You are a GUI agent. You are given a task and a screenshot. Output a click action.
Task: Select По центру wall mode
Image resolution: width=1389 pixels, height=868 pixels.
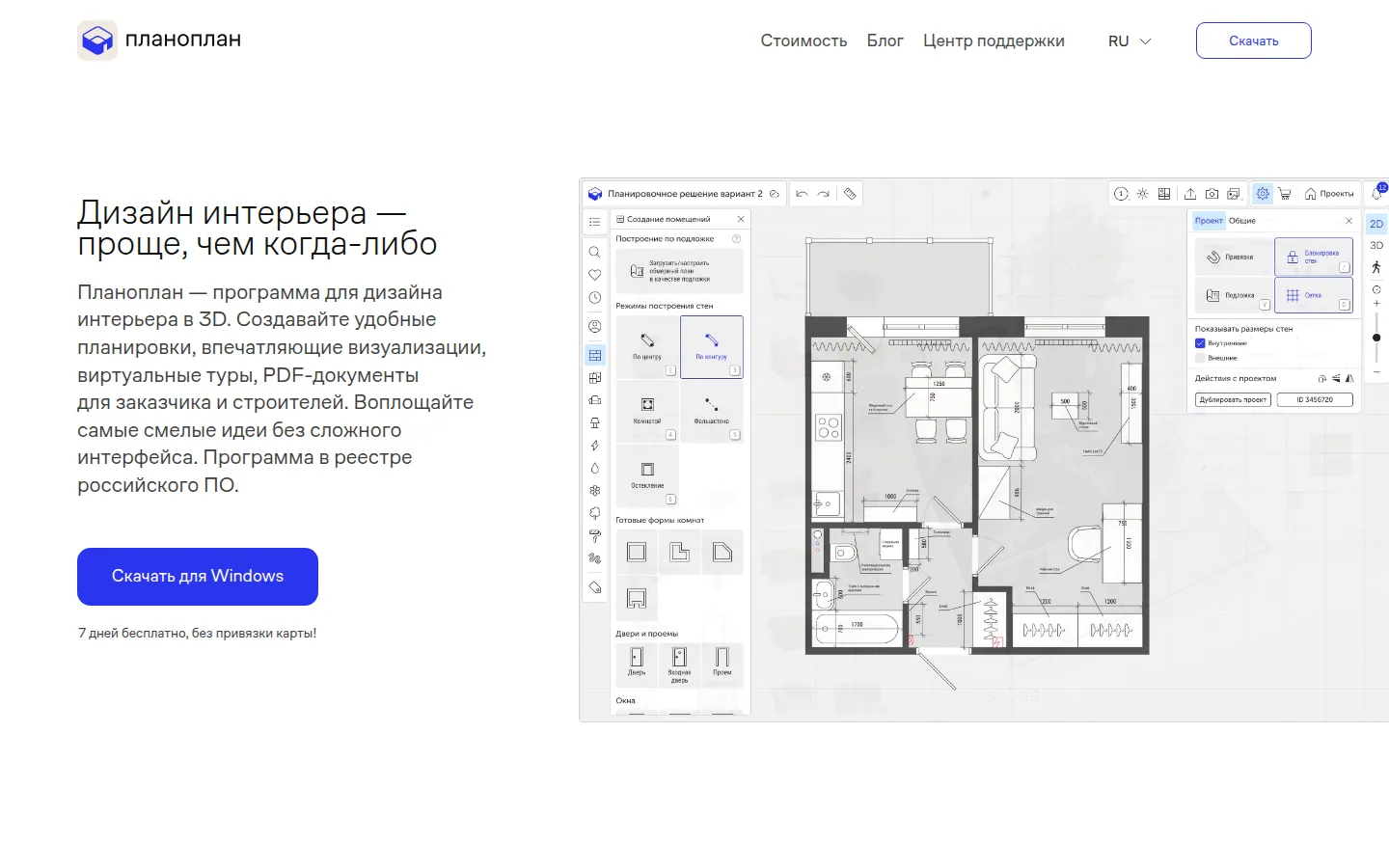[x=647, y=347]
